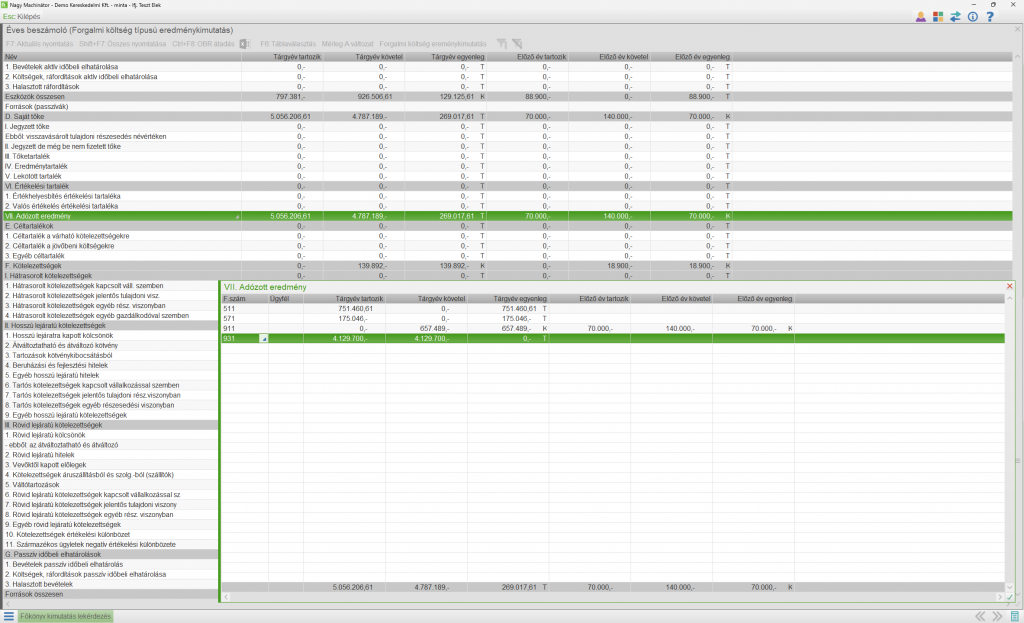Click left arrow of detail horizontal scrollbar
Screen dimensions: 1024x623
226,597
